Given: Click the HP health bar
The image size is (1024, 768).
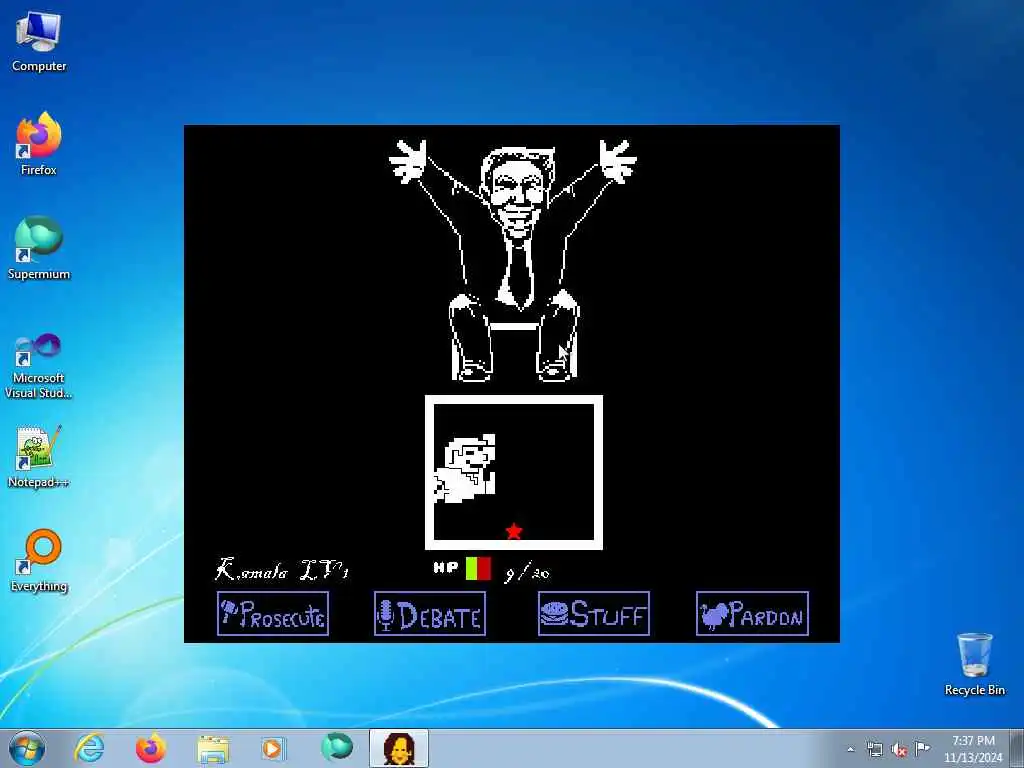Looking at the screenshot, I should coord(478,569).
